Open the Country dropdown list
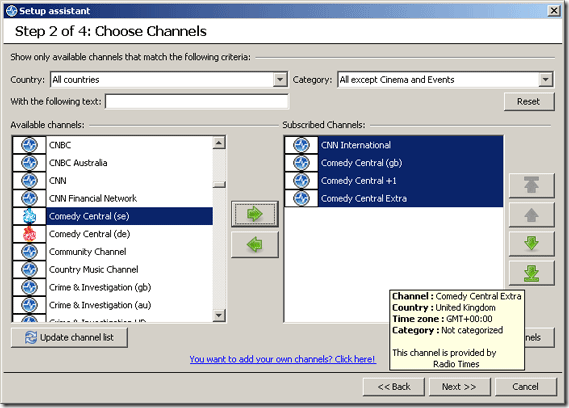This screenshot has width=569, height=408. tap(280, 79)
